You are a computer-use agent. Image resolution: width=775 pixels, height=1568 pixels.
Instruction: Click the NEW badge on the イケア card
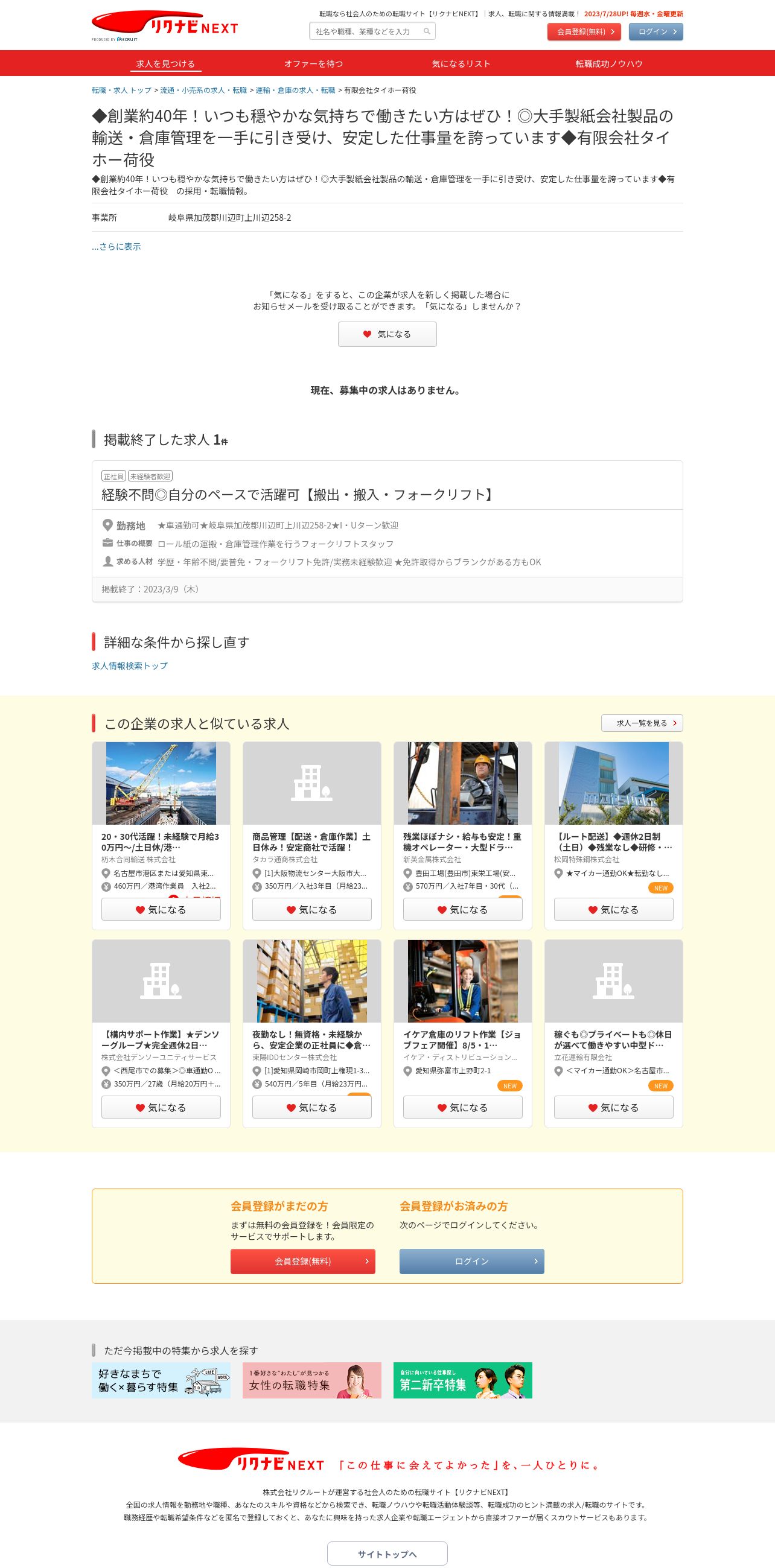510,1086
